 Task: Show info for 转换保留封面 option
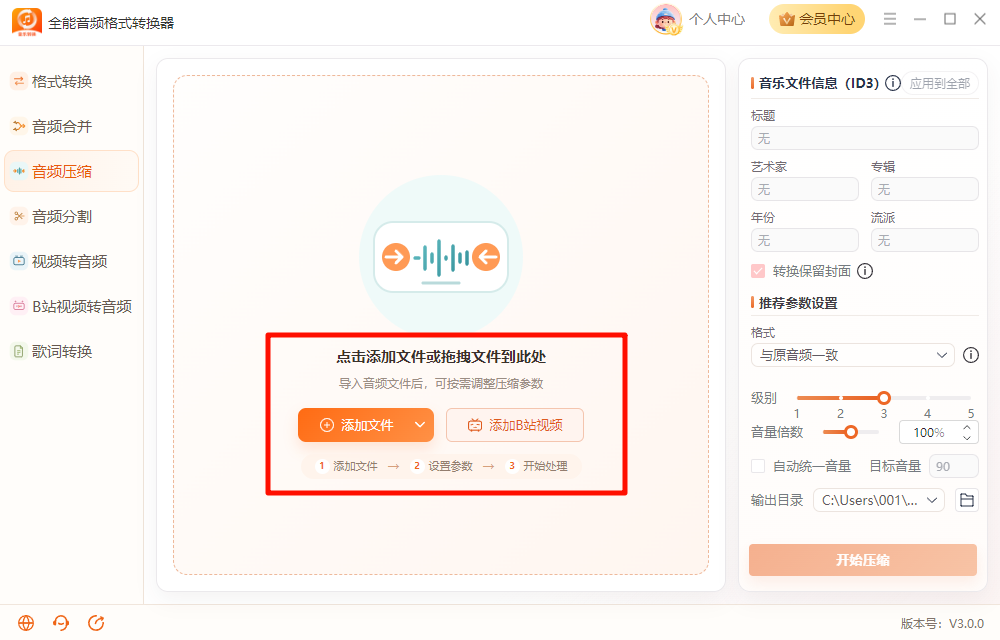[x=865, y=271]
